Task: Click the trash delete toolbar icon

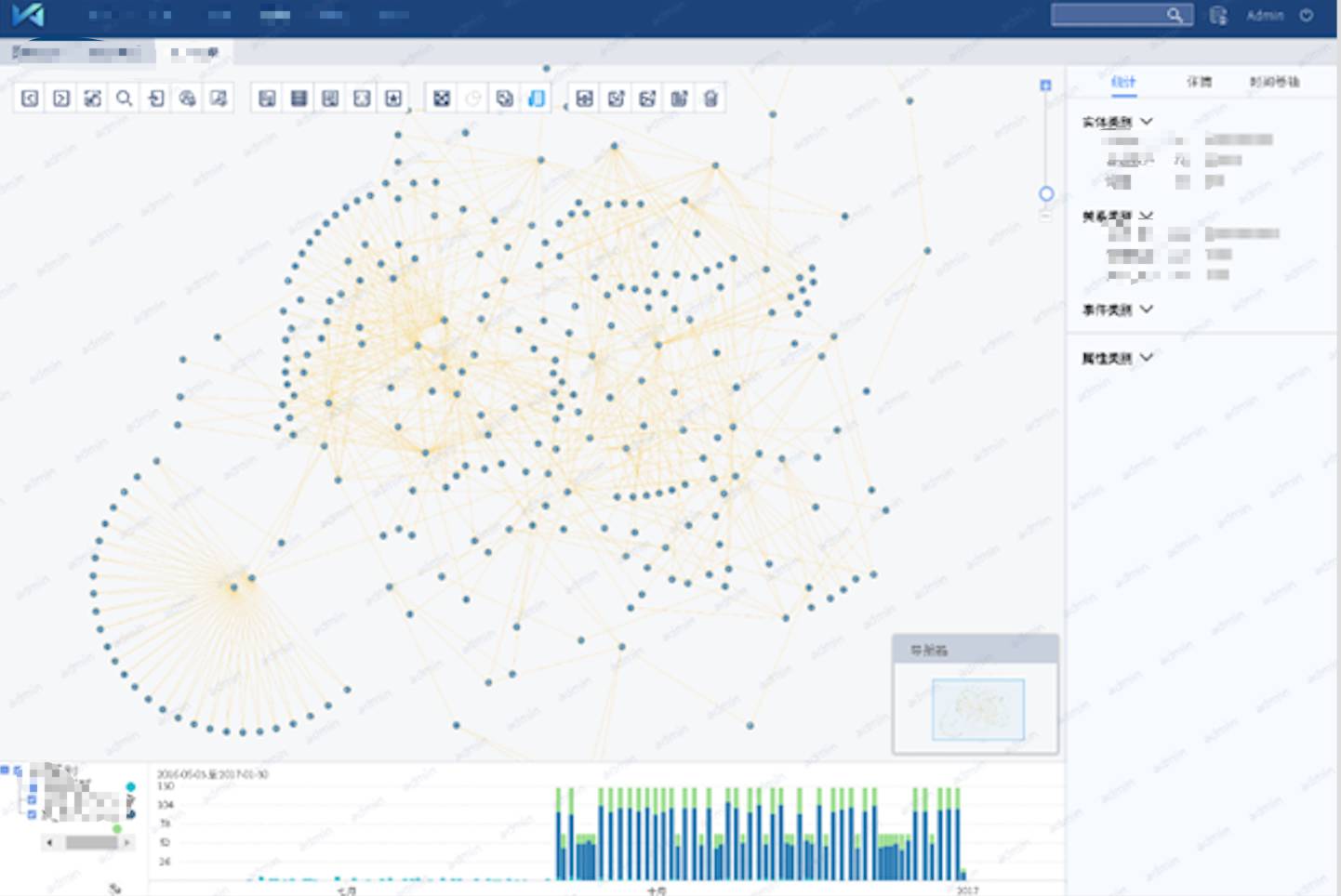Action: (710, 98)
